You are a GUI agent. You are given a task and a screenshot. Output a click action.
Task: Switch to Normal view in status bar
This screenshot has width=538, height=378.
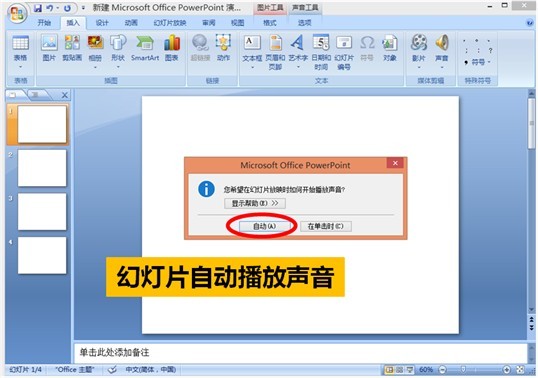click(389, 370)
